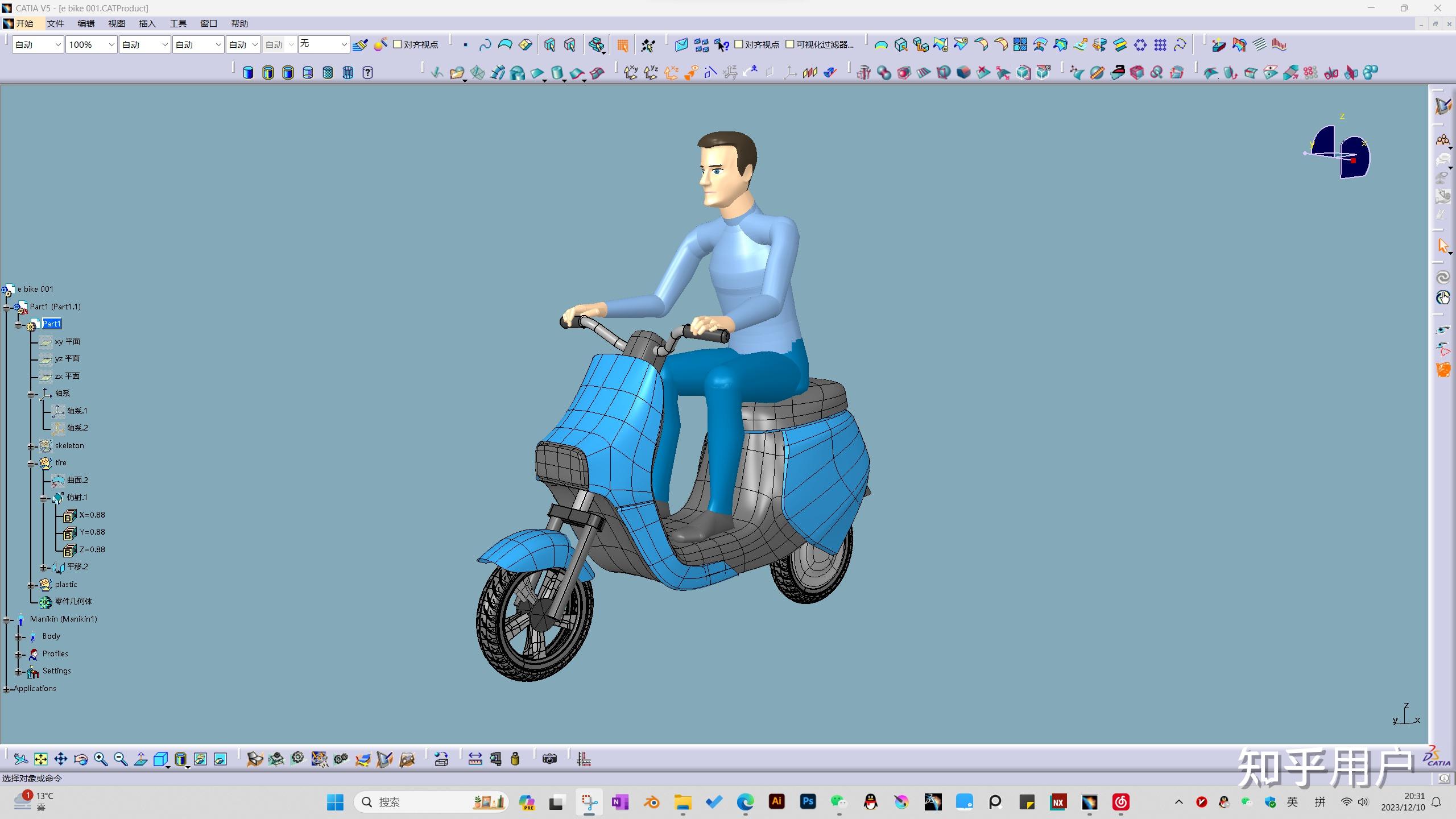Viewport: 1456px width, 819px height.
Task: Click the Normal View icon
Action: [x=140, y=759]
